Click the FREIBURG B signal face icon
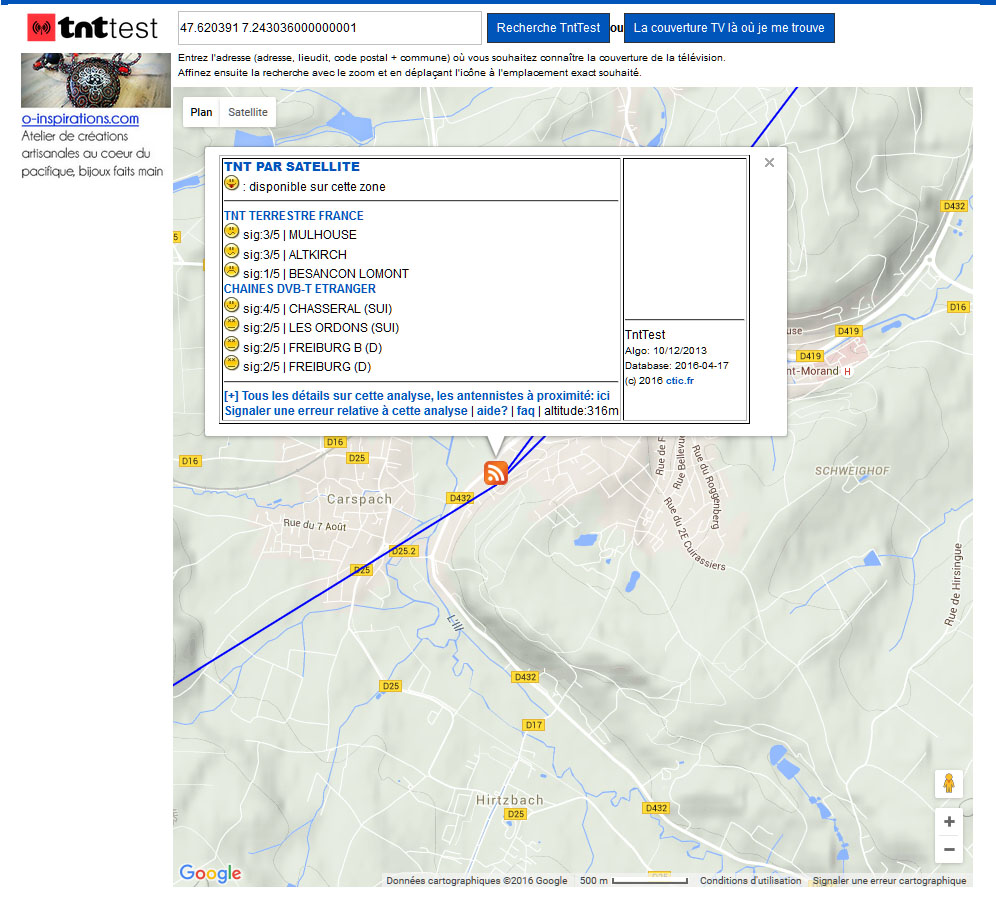The height and width of the screenshot is (905, 996). pyautogui.click(x=231, y=344)
